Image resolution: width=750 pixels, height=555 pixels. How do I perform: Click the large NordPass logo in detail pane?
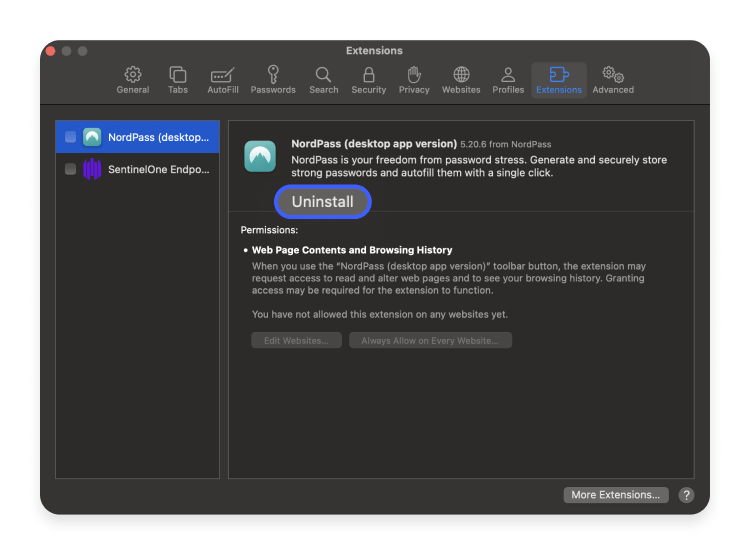pos(260,156)
